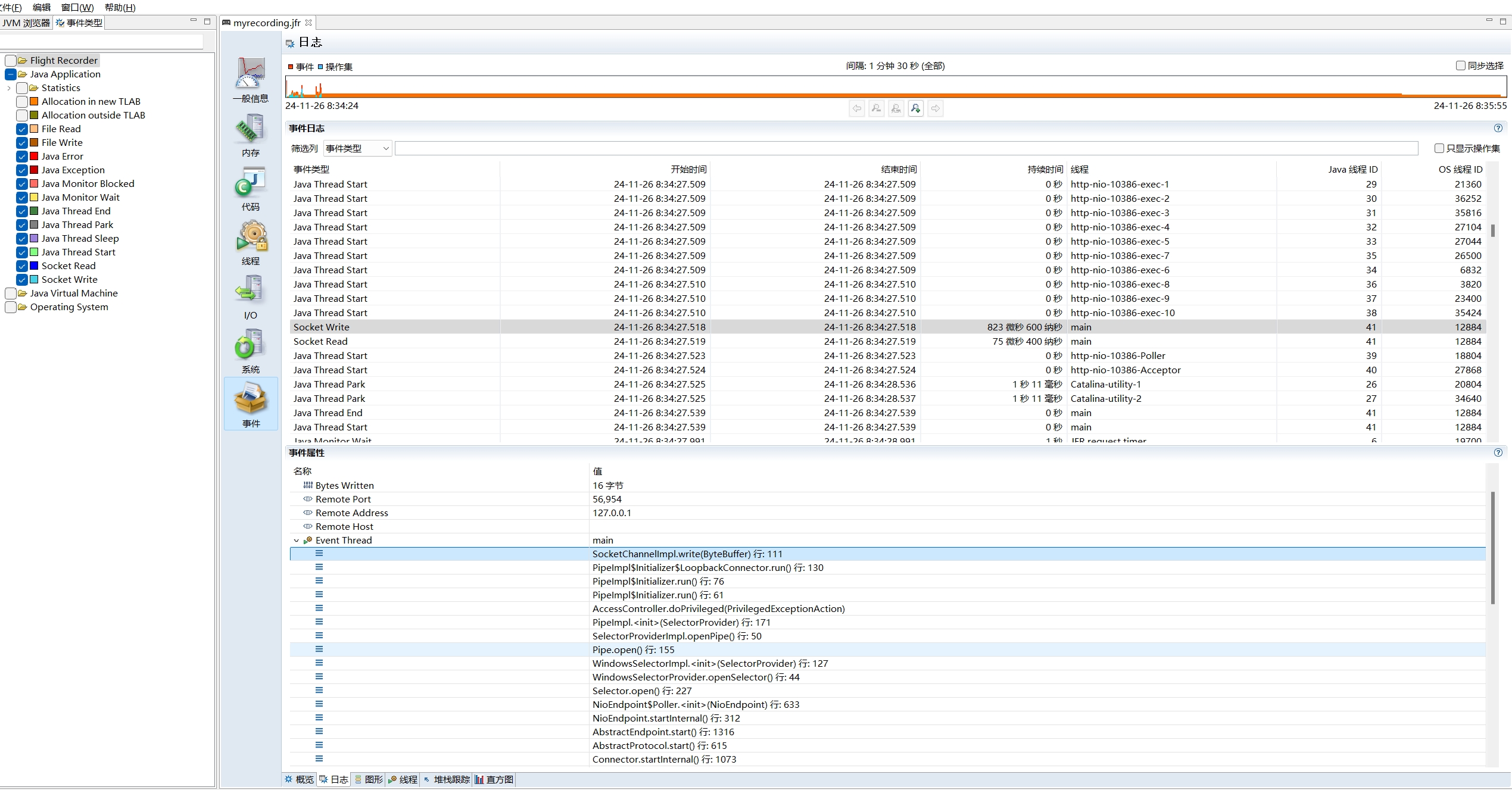Select the http-nio-10386-Poller thread row
Image resolution: width=1512 pixels, height=790 pixels.
[888, 355]
